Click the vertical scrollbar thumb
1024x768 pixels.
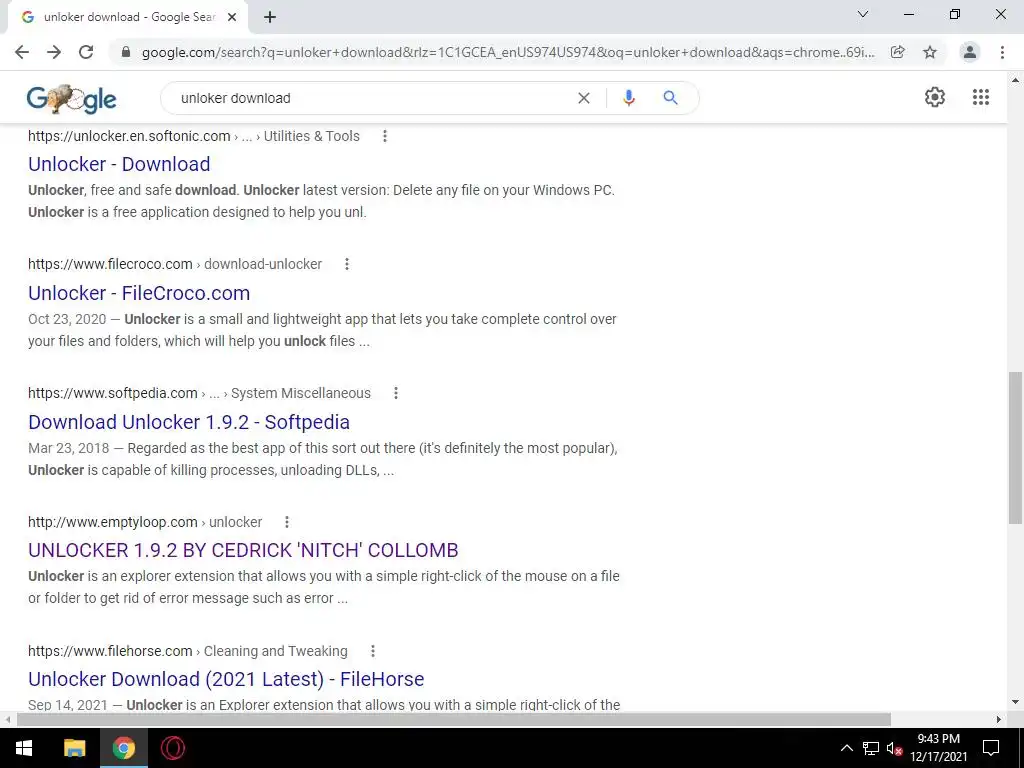[x=1015, y=447]
